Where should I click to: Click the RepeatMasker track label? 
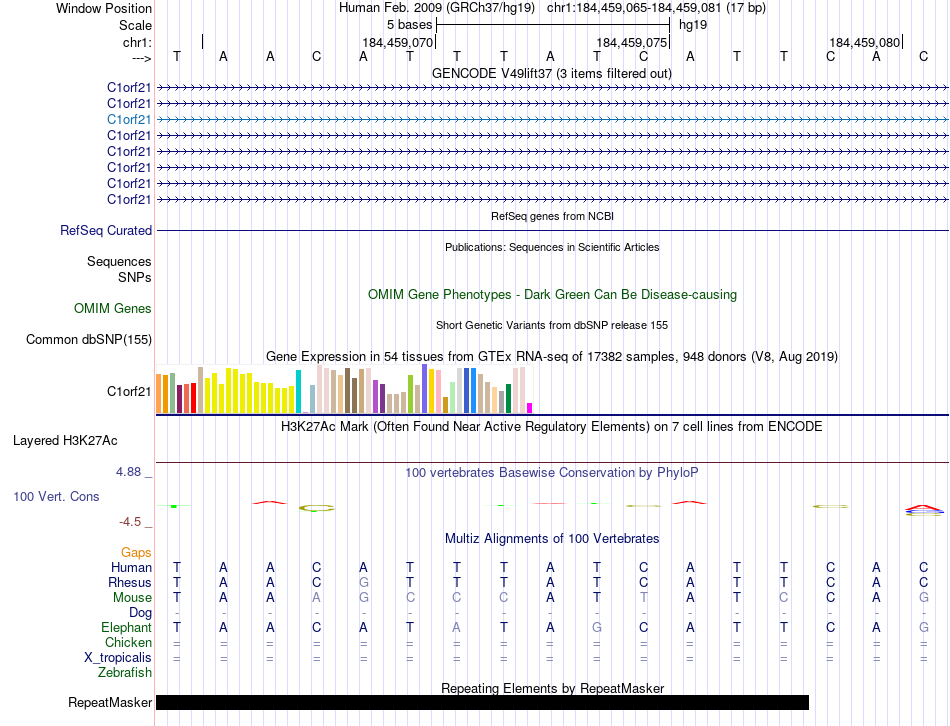click(110, 702)
